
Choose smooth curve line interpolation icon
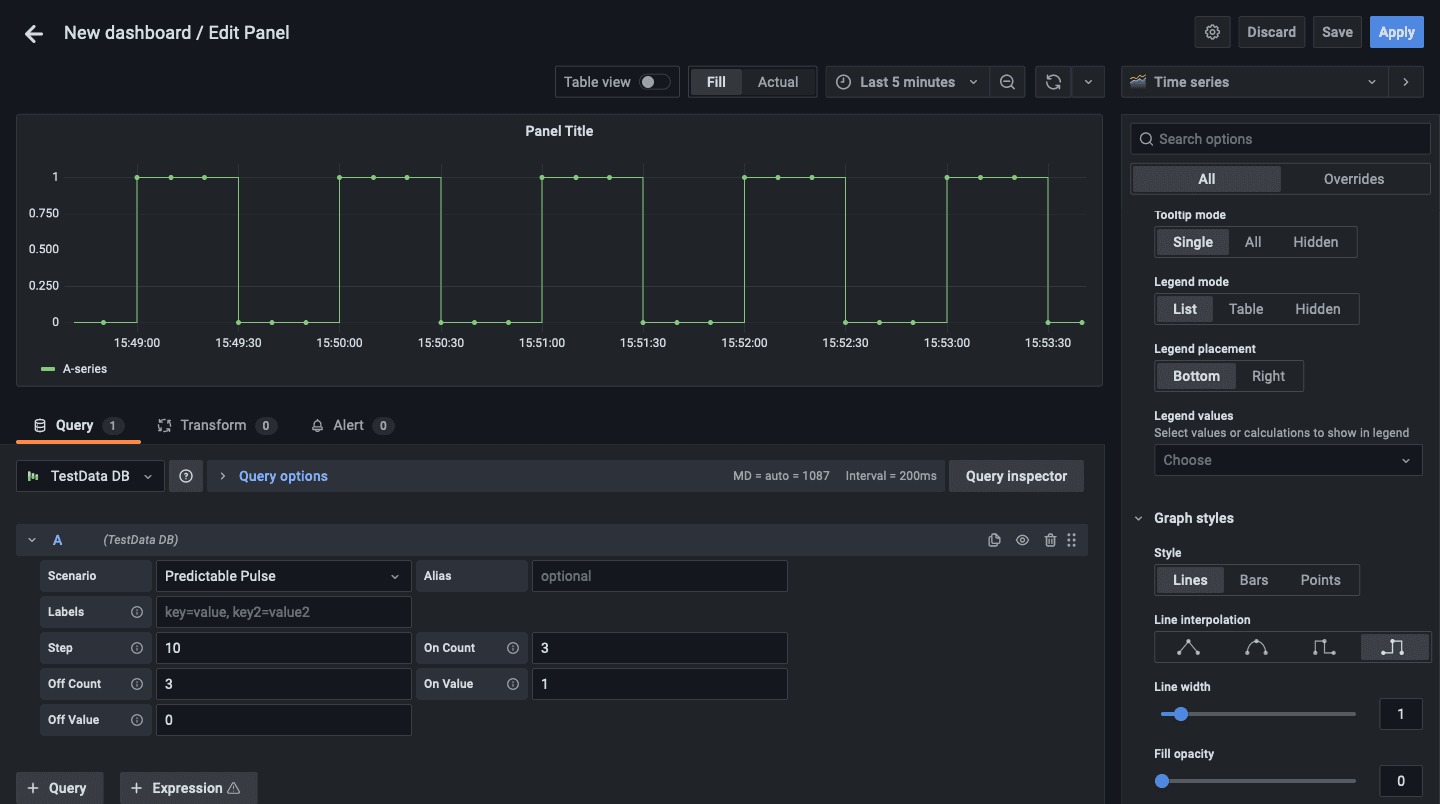click(x=1256, y=647)
